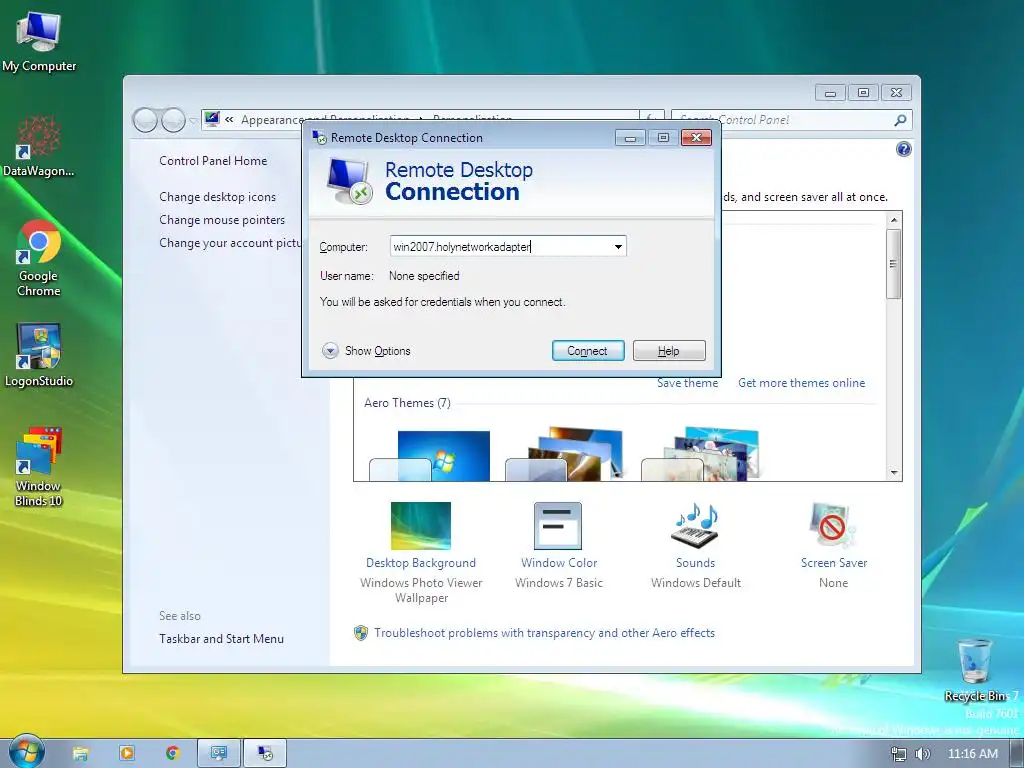Click the themes list scrollbar down arrow

[x=894, y=473]
